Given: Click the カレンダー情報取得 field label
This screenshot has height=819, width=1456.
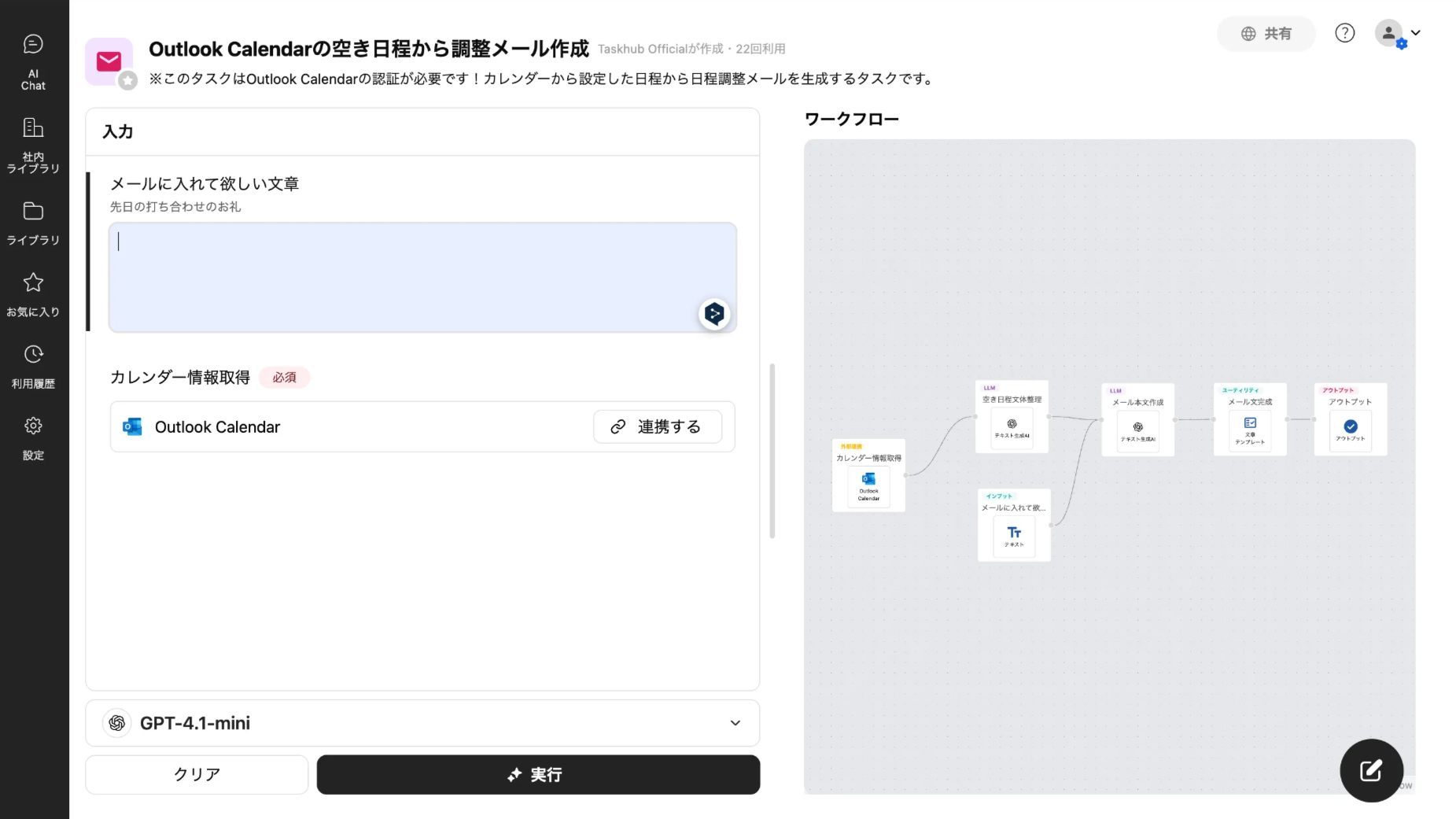Looking at the screenshot, I should coord(180,378).
